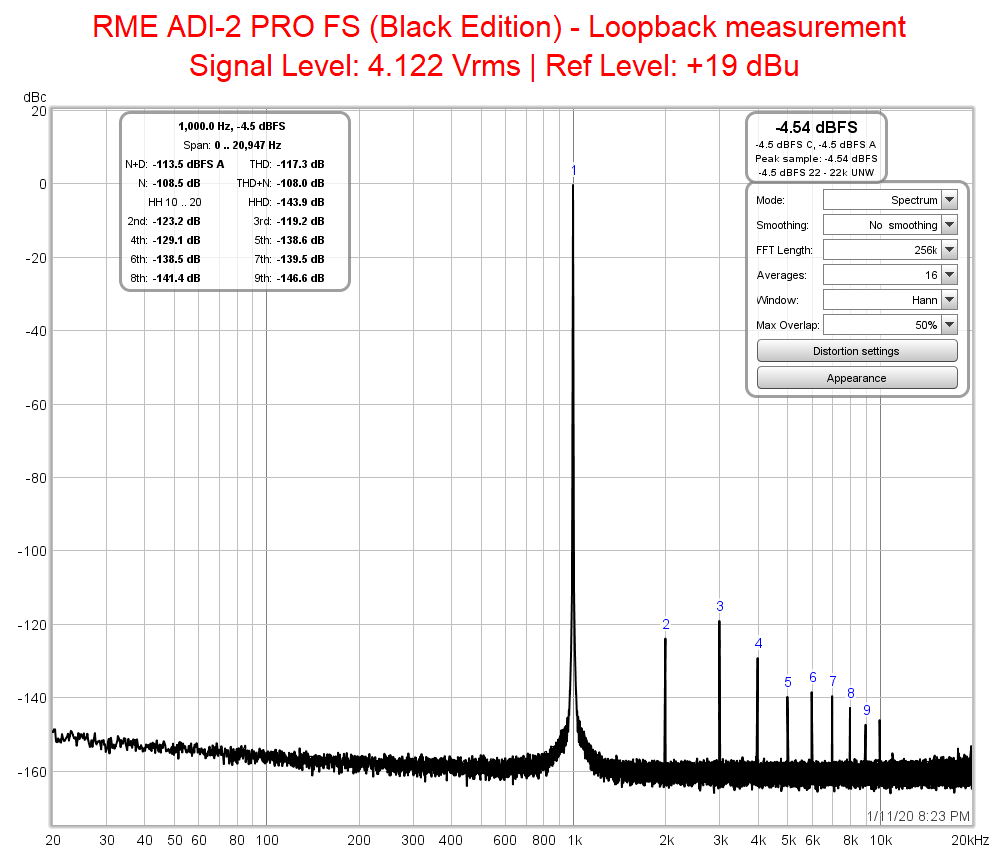This screenshot has width=998, height=853.
Task: Click the 8th harmonic value -141.4 dB
Action: point(176,278)
